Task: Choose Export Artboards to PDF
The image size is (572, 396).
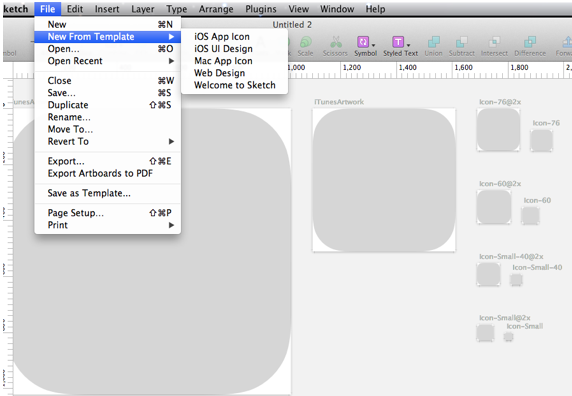Action: point(108,173)
